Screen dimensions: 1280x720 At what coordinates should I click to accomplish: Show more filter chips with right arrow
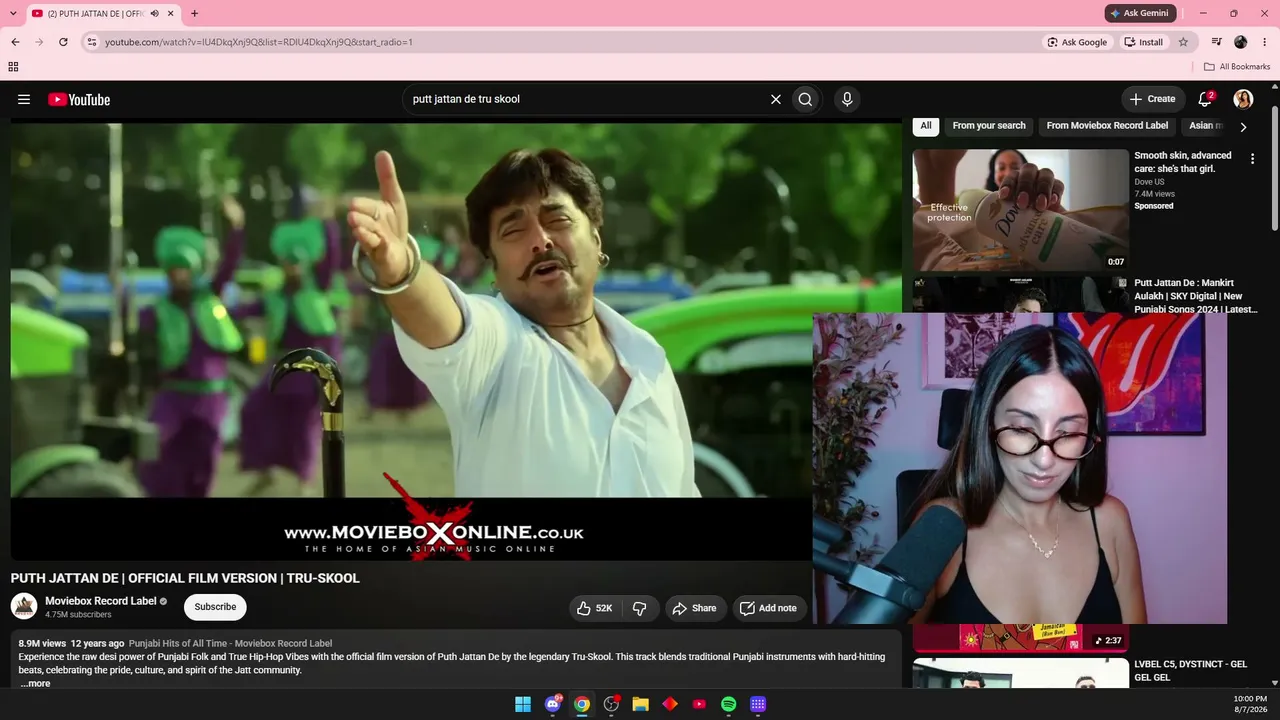(x=1243, y=127)
